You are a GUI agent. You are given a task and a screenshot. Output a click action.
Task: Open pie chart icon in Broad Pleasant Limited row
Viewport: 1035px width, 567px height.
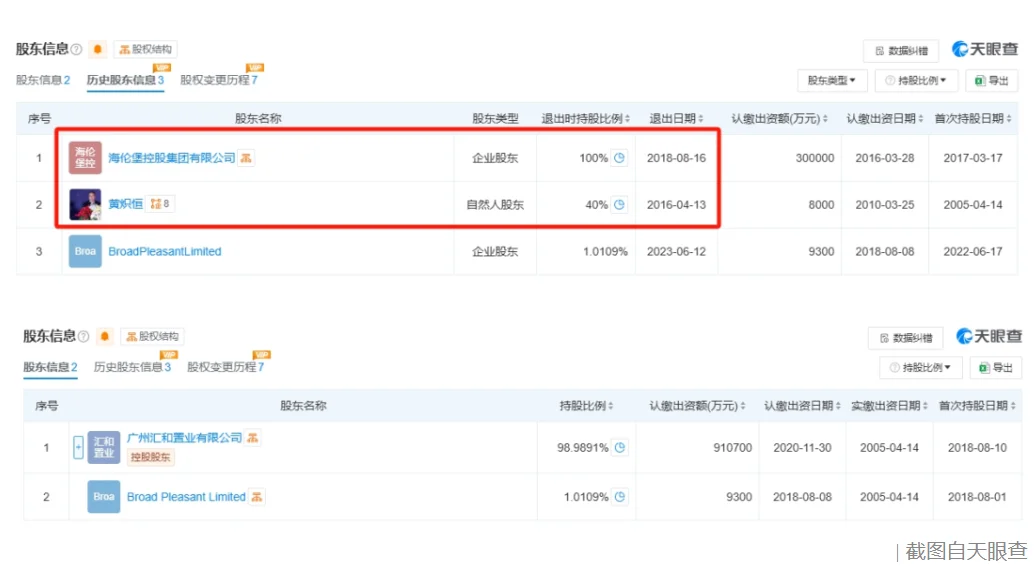click(x=620, y=496)
